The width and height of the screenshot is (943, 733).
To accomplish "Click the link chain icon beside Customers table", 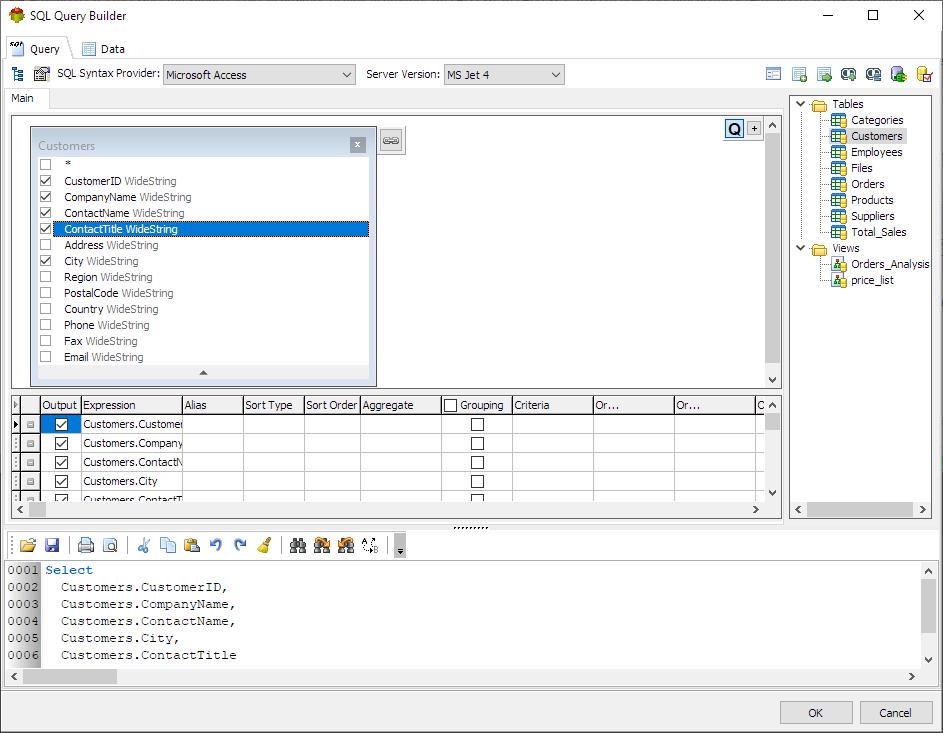I will [392, 141].
